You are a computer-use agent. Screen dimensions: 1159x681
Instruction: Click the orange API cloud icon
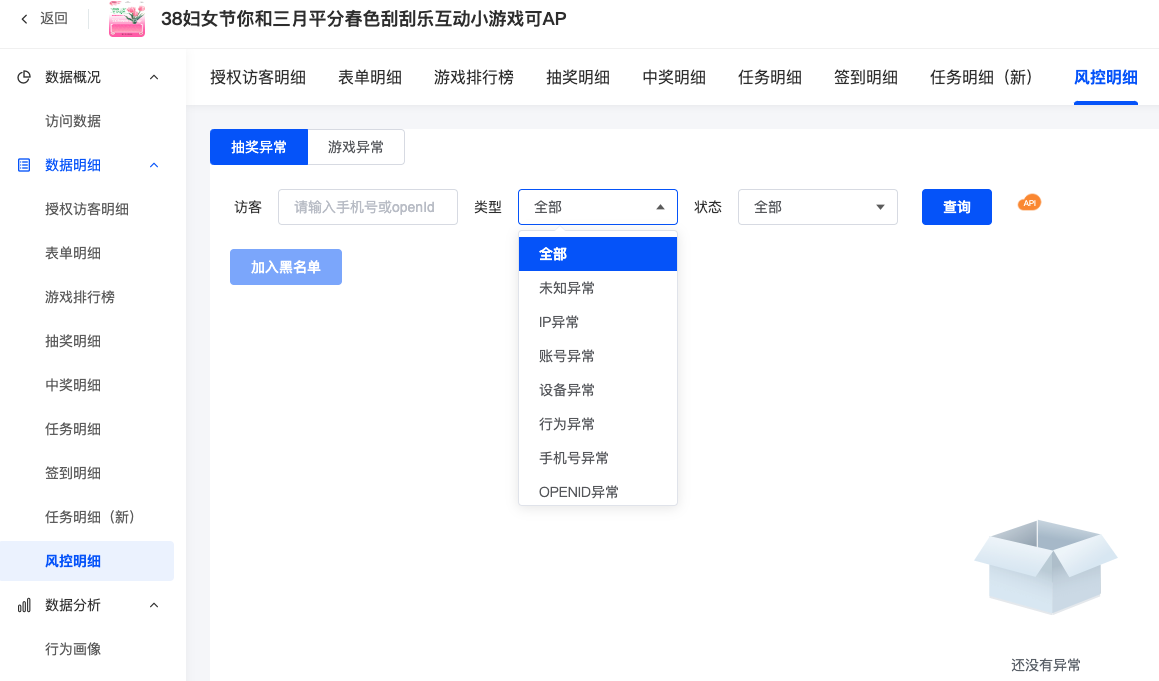[x=1029, y=203]
